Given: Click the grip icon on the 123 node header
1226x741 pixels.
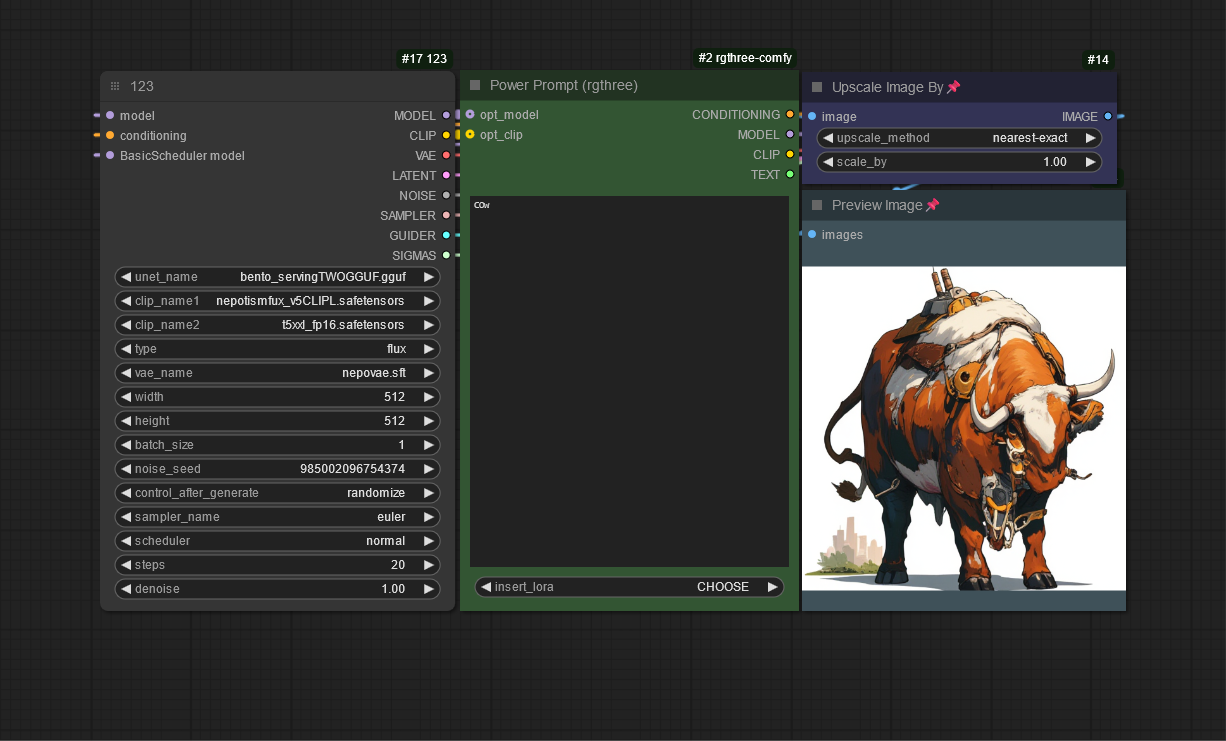Looking at the screenshot, I should coord(115,87).
